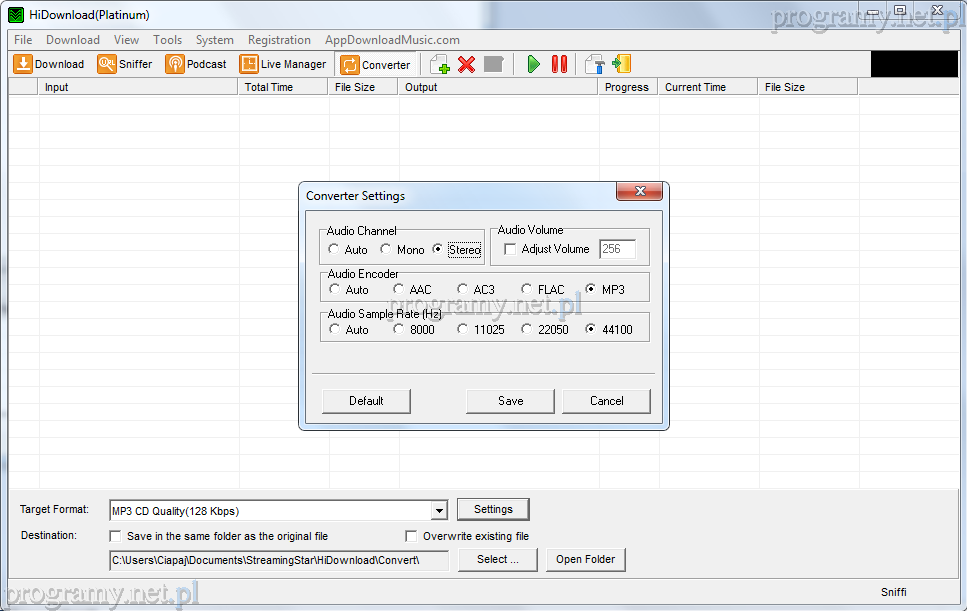Choose FLAC as audio encoder
Screen dimensions: 967x611
pos(526,290)
